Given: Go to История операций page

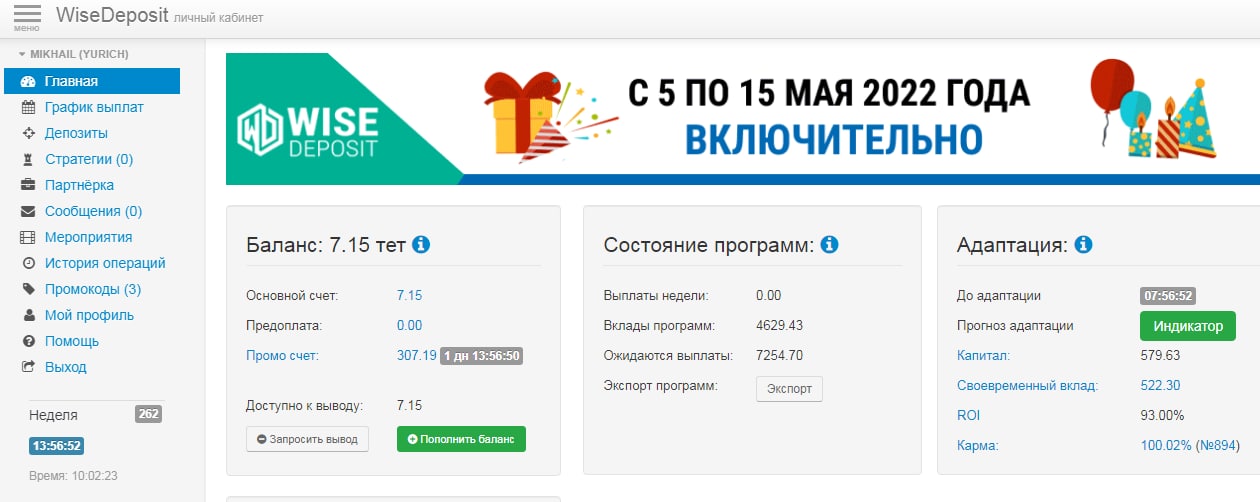Looking at the screenshot, I should pos(105,263).
